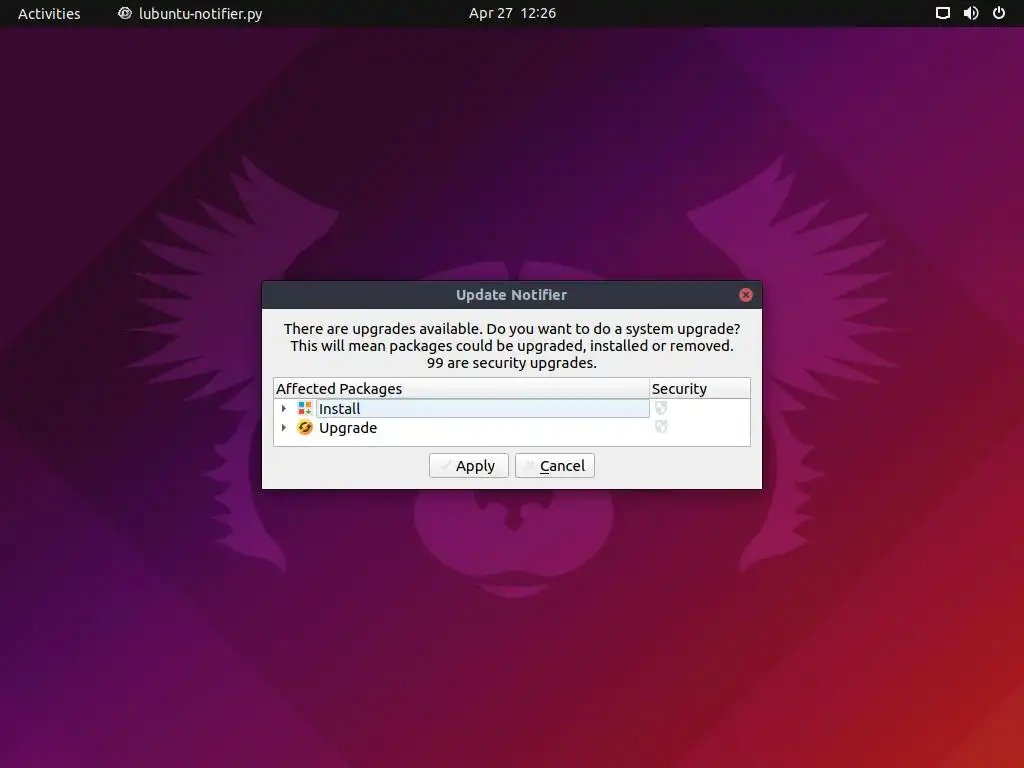Expand the Upgrade packages tree row

[x=283, y=428]
